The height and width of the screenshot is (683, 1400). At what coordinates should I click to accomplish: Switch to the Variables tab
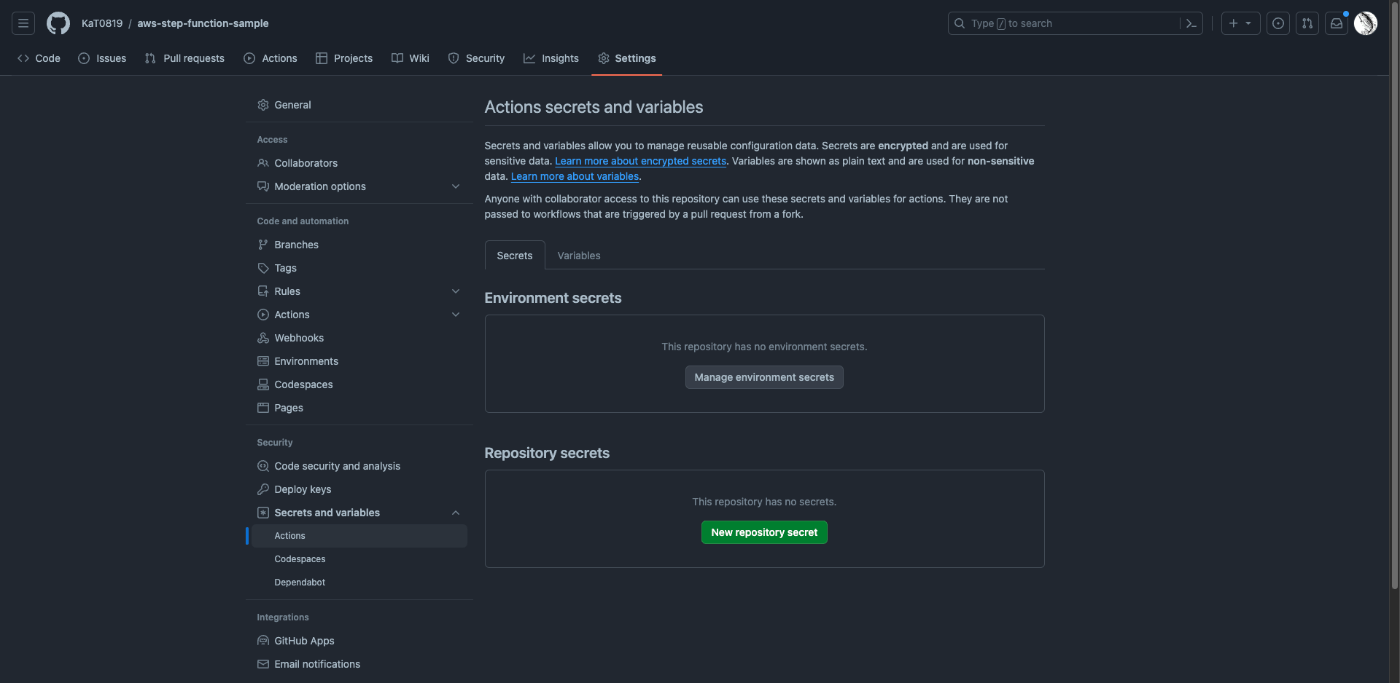[x=579, y=255]
